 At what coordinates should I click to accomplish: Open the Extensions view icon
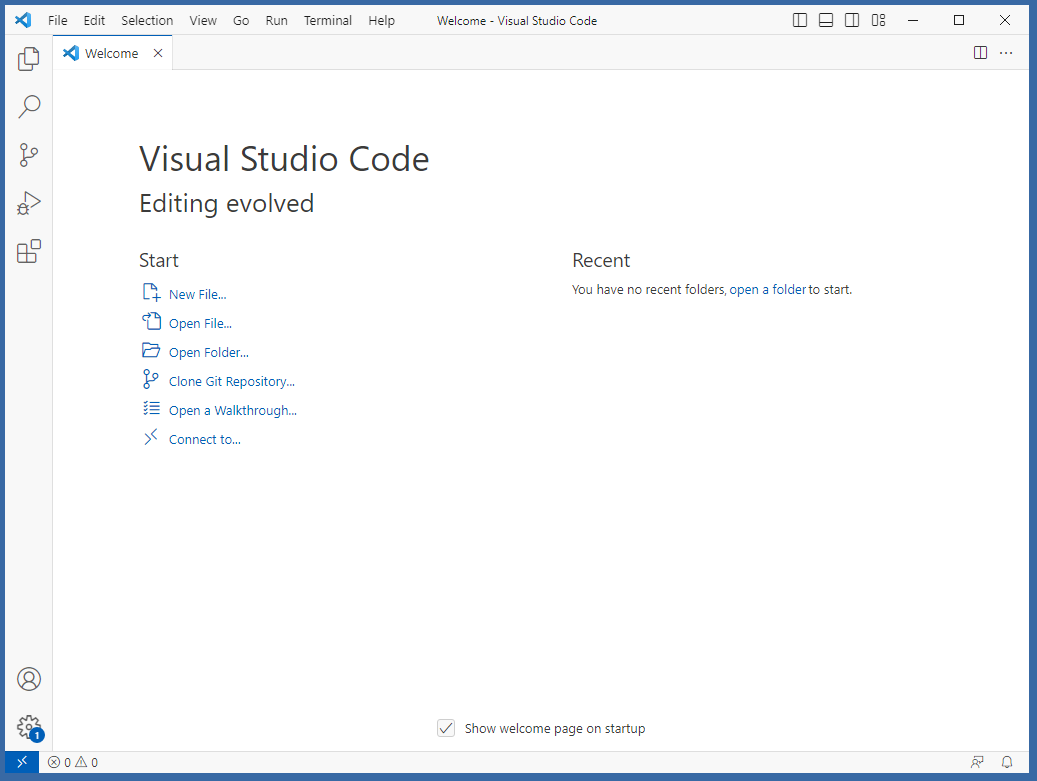(29, 251)
